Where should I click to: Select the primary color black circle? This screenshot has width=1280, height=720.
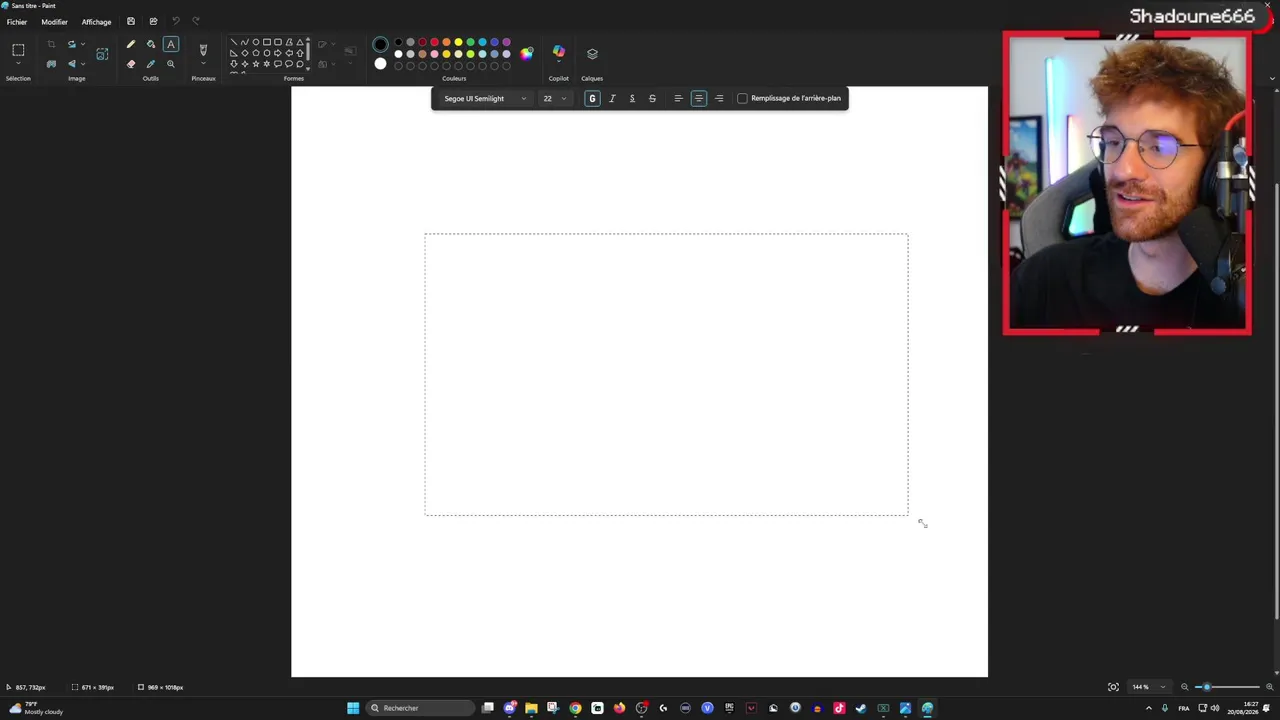point(380,45)
